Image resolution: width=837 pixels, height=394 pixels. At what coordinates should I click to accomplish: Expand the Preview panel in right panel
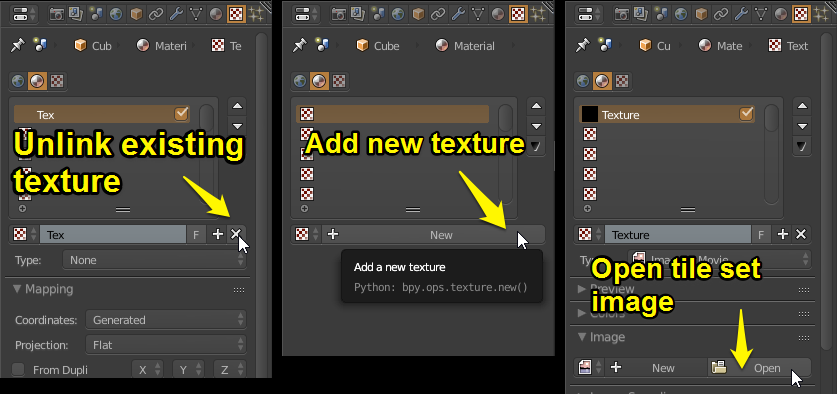[583, 289]
